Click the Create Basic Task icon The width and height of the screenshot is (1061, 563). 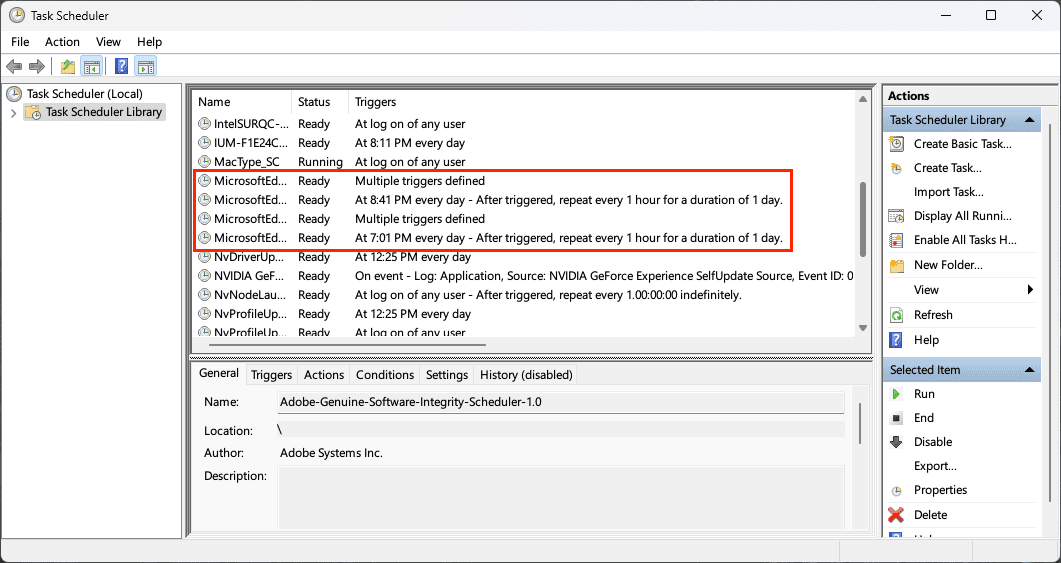click(896, 143)
